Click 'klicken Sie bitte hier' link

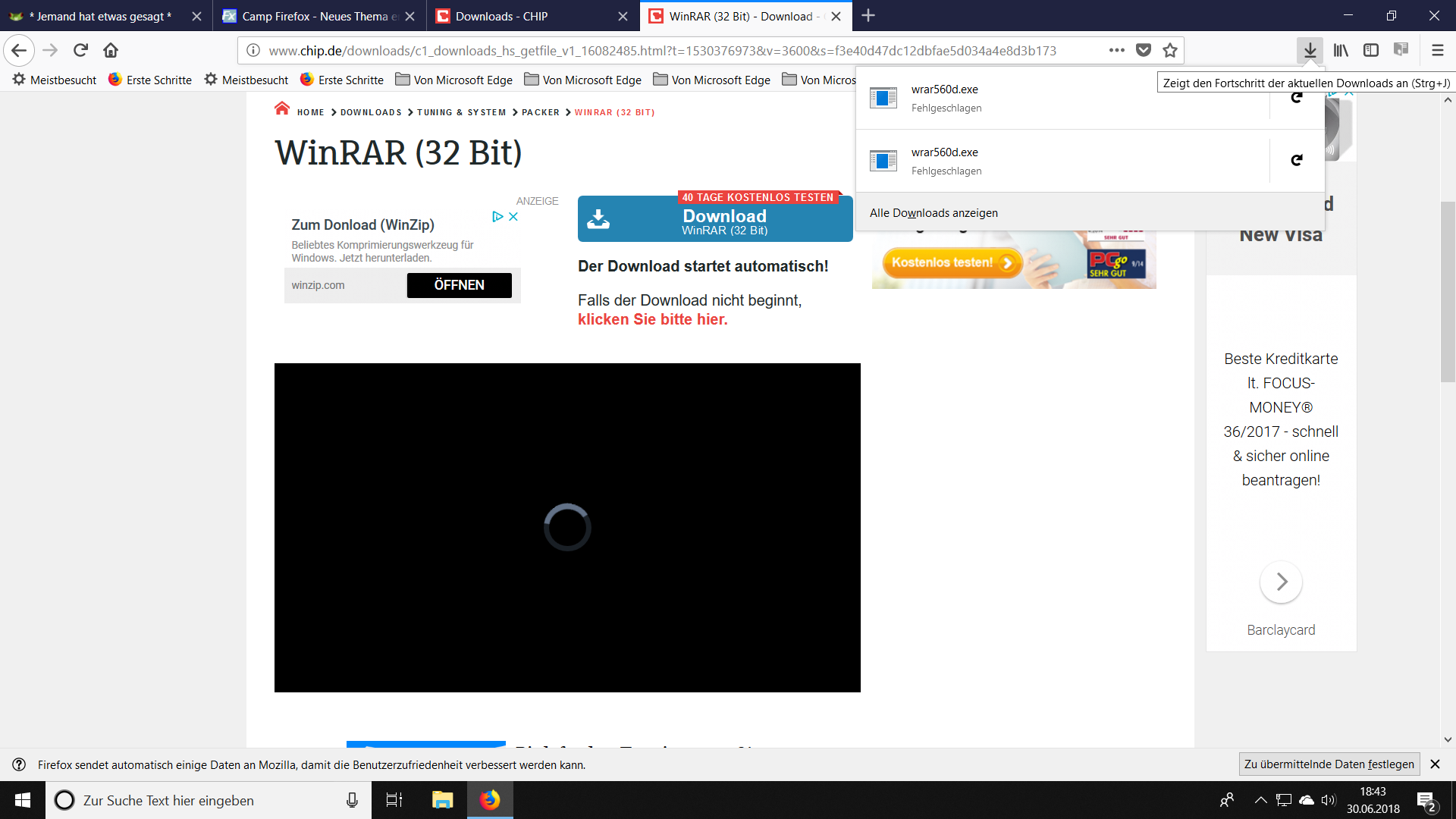652,319
